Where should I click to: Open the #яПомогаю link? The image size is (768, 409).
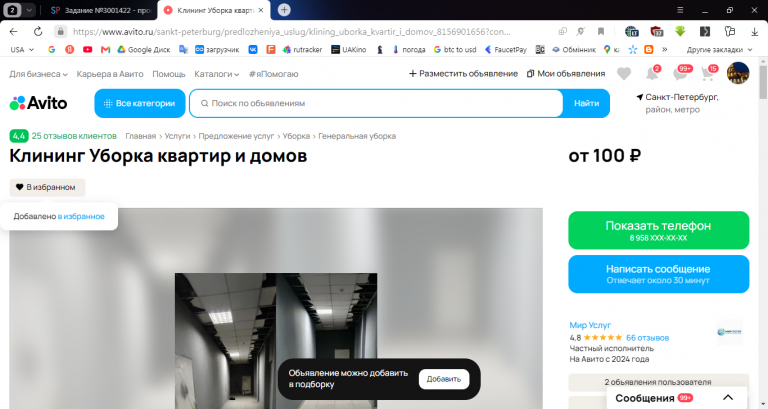click(273, 74)
